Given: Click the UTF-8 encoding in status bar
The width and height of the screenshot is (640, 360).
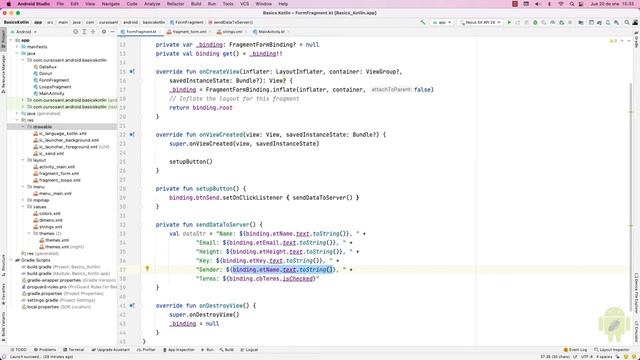Looking at the screenshot, I should [x=587, y=357].
